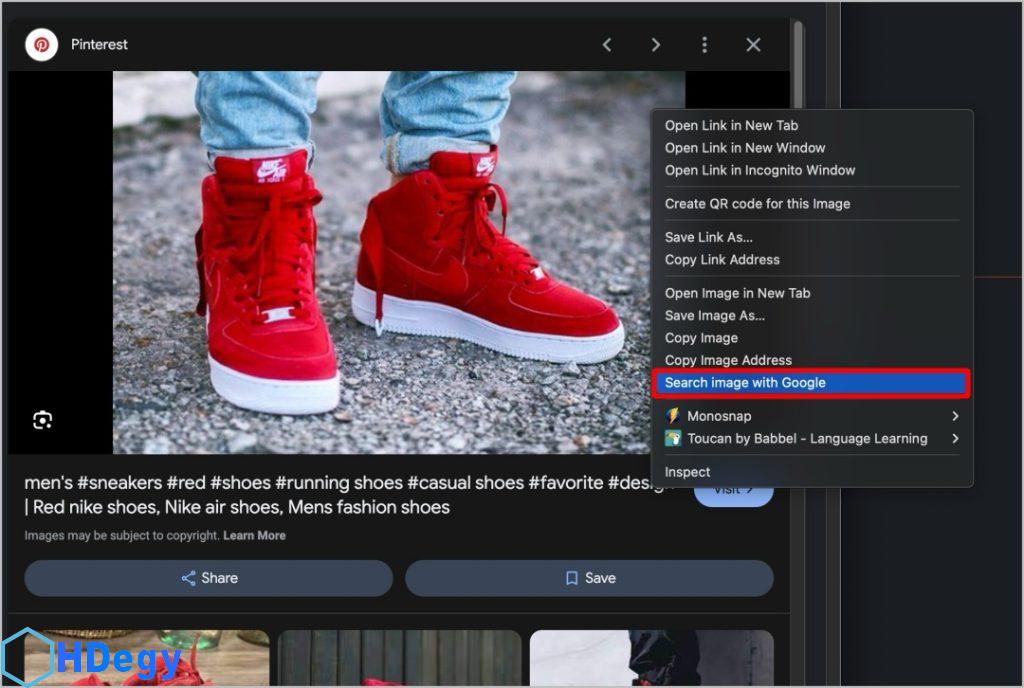Go to previous image with left chevron

[607, 45]
